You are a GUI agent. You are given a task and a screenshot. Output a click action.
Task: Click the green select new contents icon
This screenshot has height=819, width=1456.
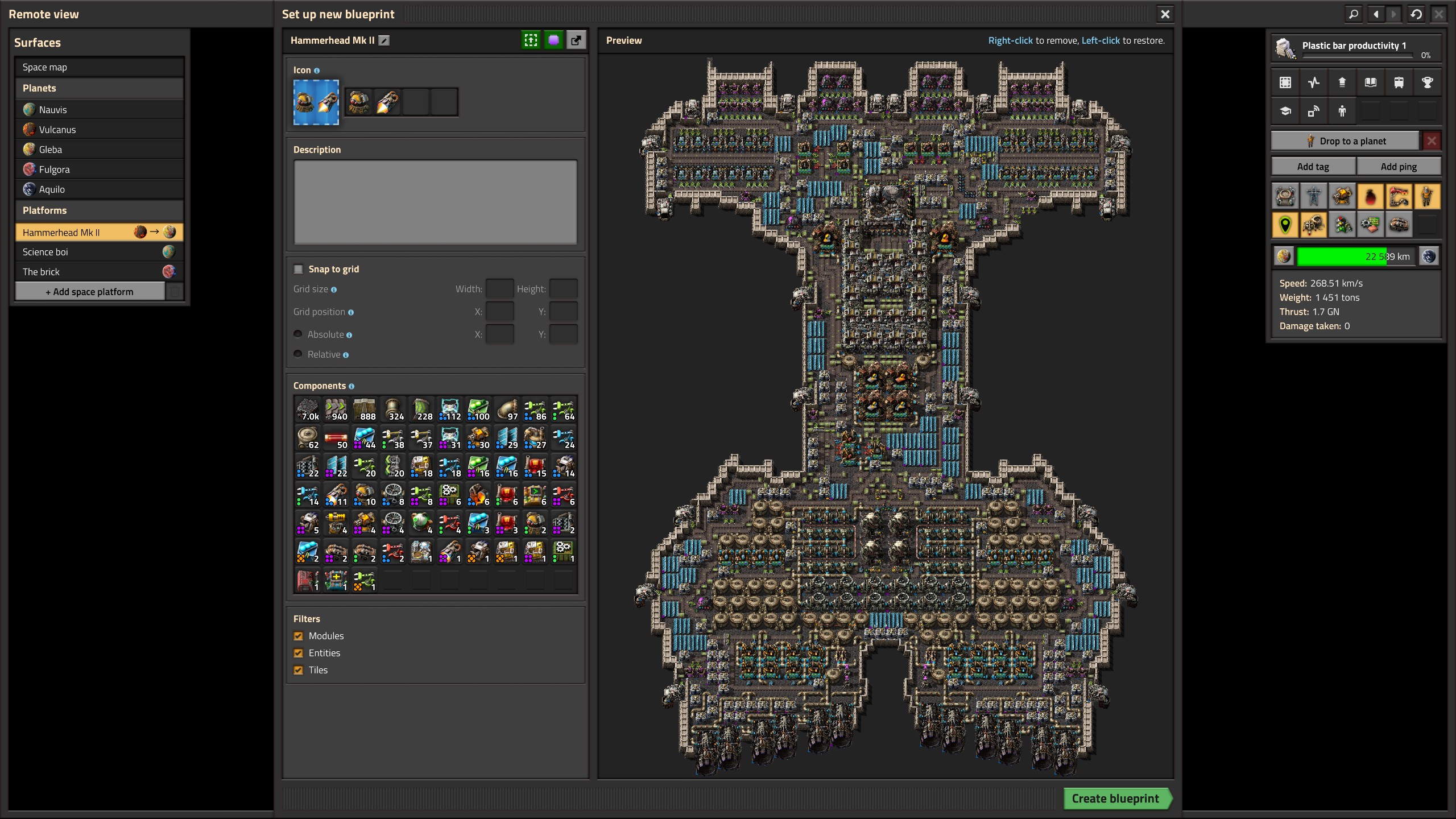pyautogui.click(x=531, y=40)
